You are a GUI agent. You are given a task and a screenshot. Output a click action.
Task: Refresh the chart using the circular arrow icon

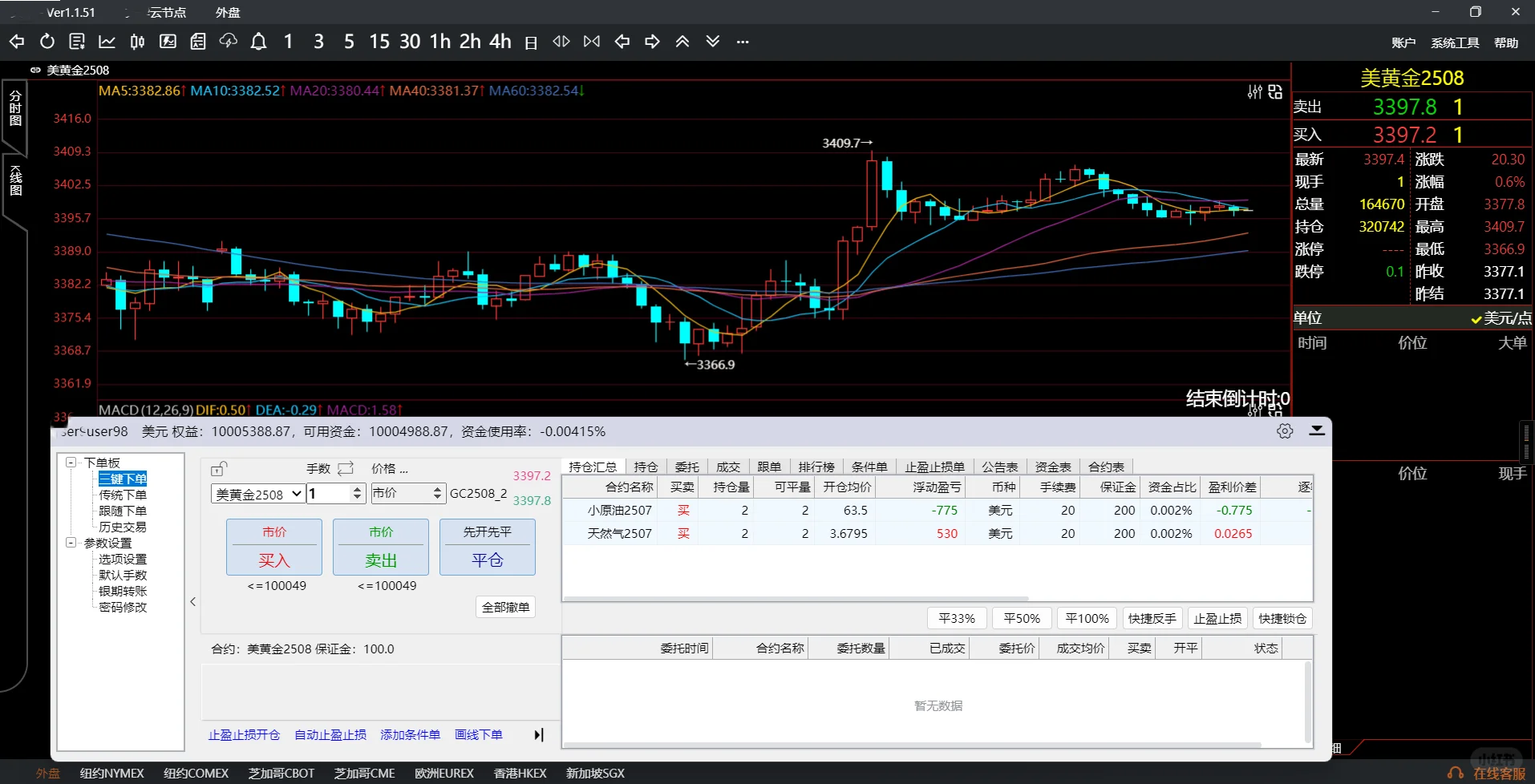(x=47, y=42)
